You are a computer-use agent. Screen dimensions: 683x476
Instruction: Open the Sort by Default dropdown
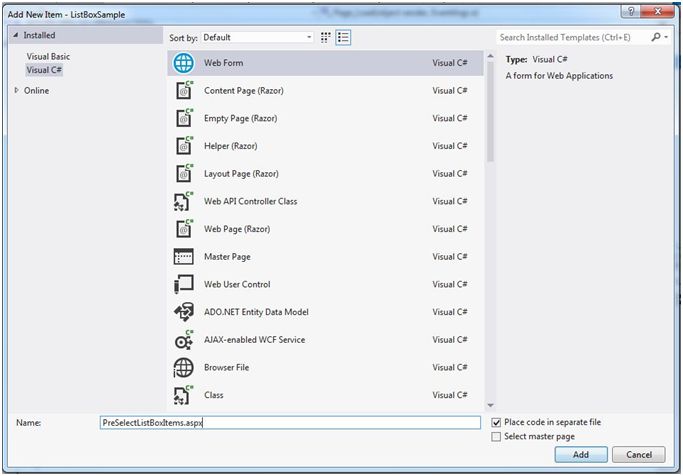257,37
